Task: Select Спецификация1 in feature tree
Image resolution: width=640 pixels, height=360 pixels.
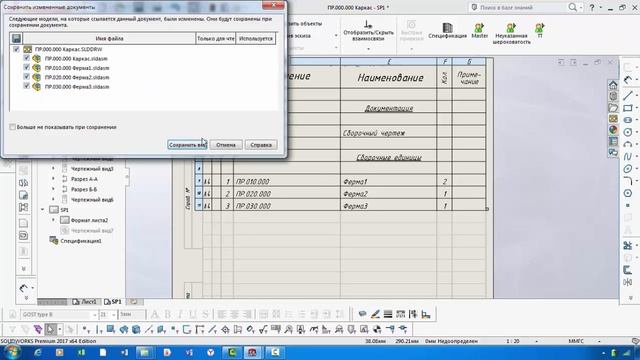Action: [81, 241]
